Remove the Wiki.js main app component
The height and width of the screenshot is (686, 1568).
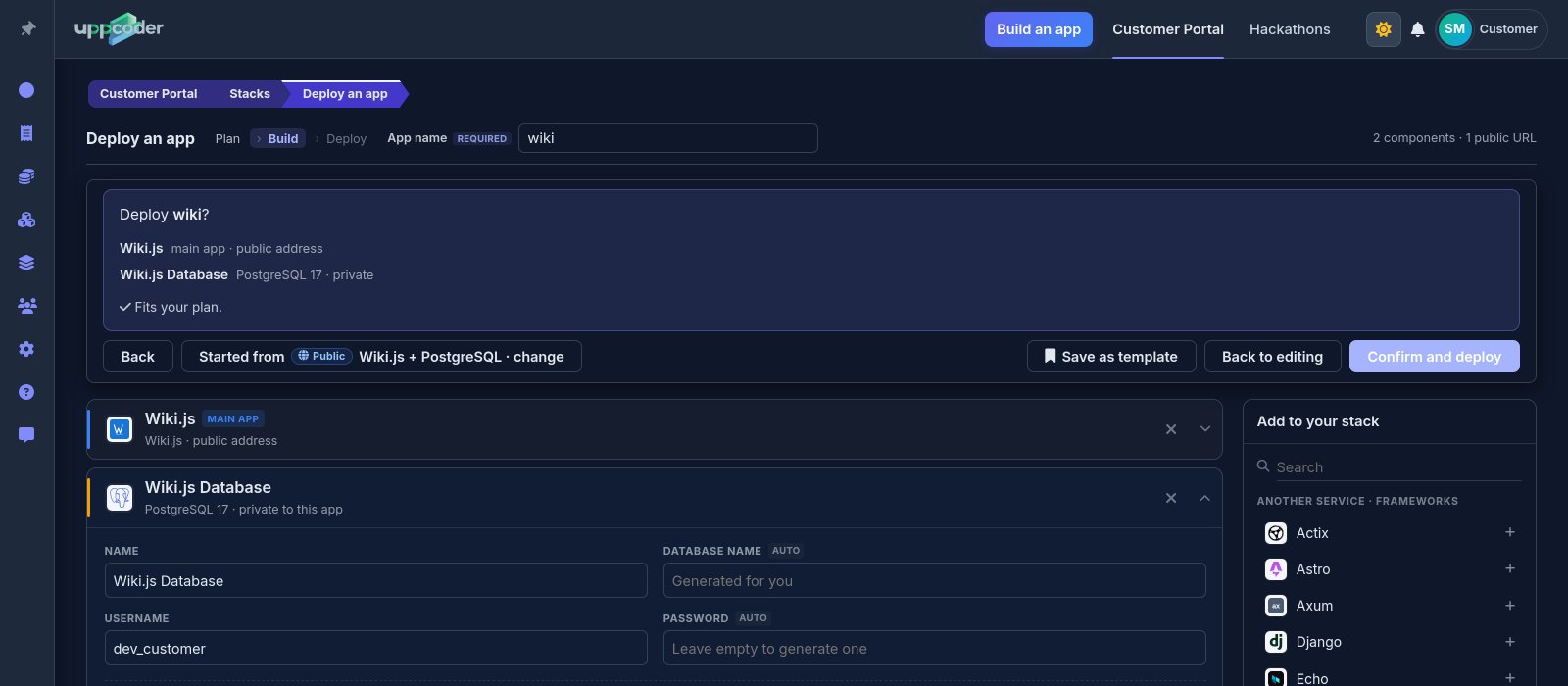[1170, 429]
